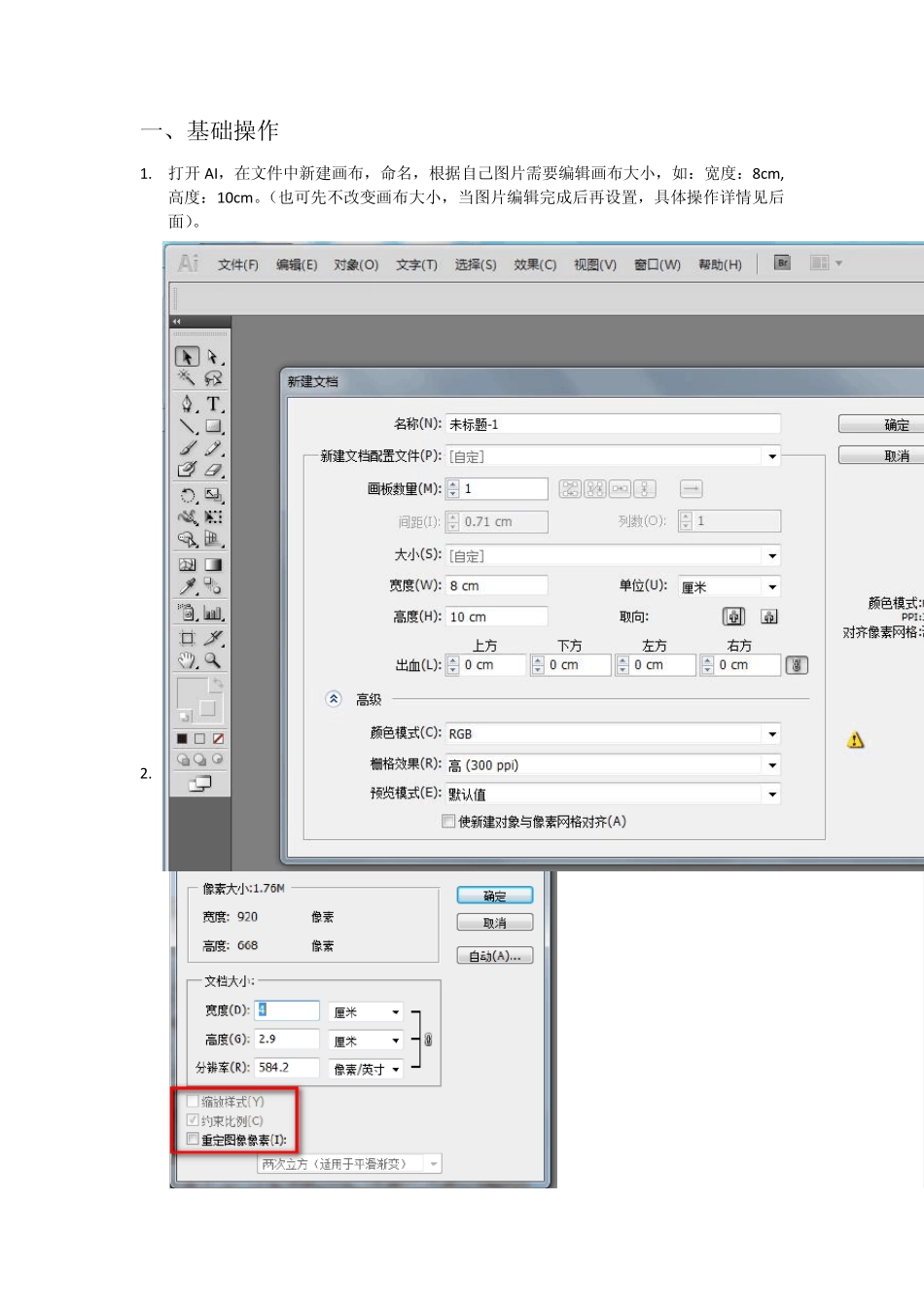The width and height of the screenshot is (924, 1307).
Task: Select the Pen tool
Action: (187, 404)
